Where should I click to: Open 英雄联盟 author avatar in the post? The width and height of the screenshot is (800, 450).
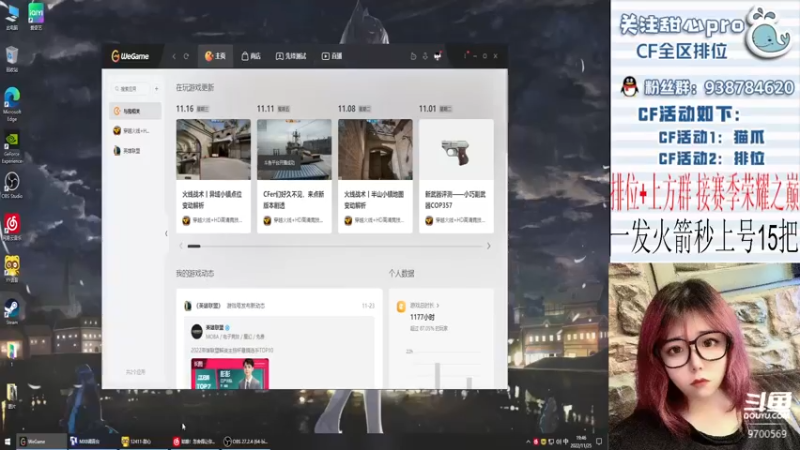point(196,332)
